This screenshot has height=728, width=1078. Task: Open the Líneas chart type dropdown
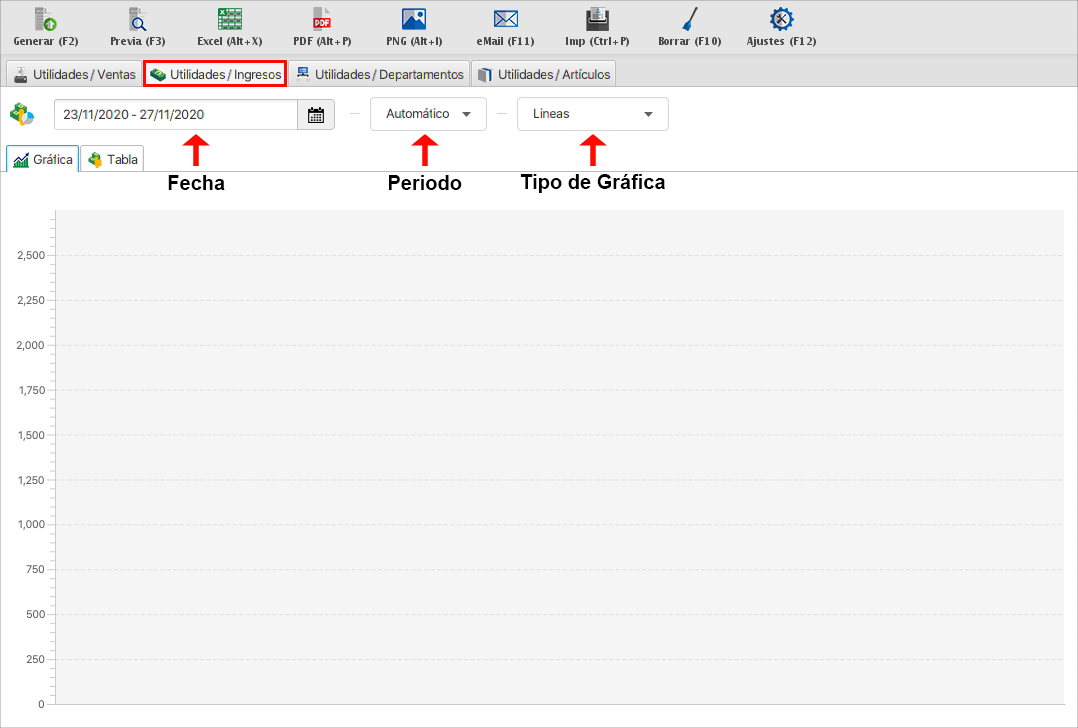[x=592, y=114]
